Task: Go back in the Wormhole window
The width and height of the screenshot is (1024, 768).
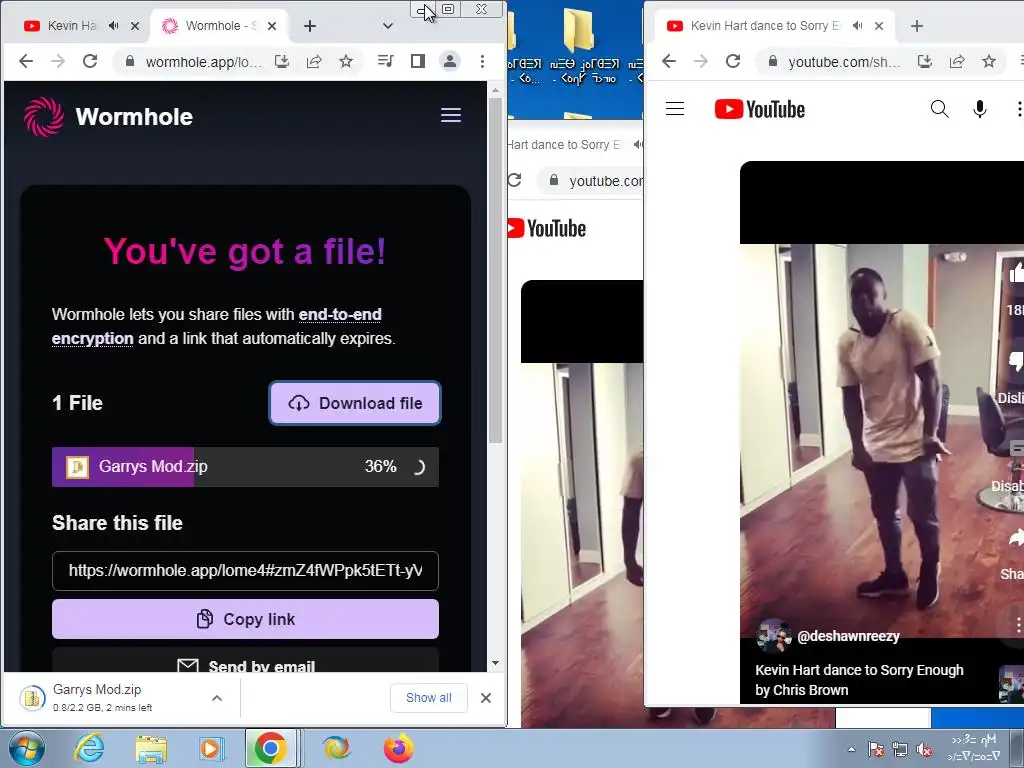Action: 25,61
